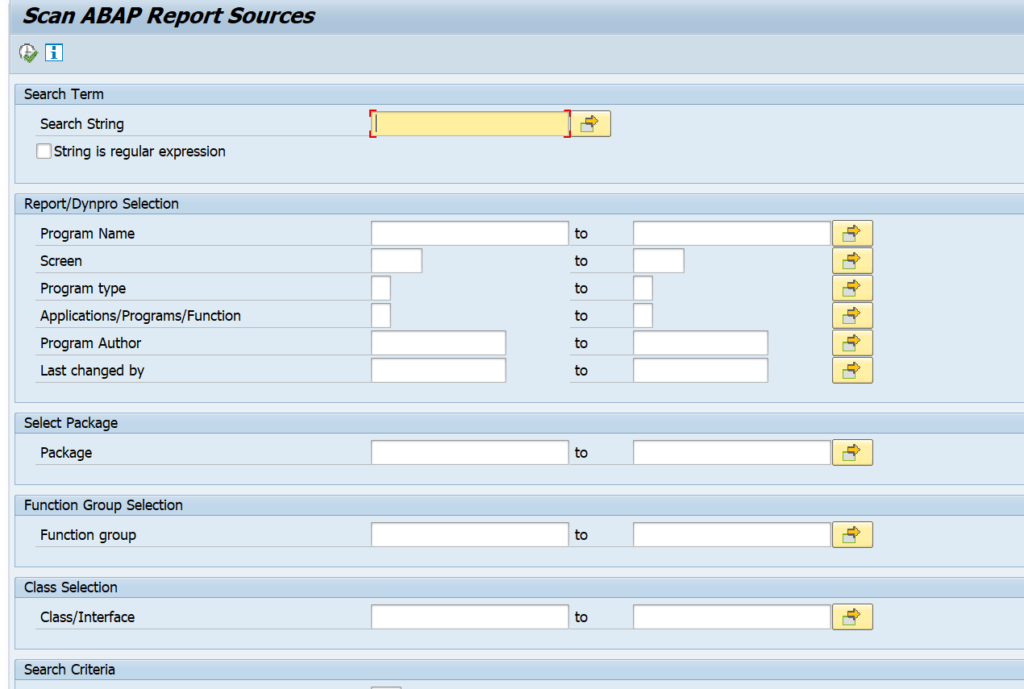The height and width of the screenshot is (689, 1024).
Task: Select the Function group input field
Action: [x=468, y=534]
